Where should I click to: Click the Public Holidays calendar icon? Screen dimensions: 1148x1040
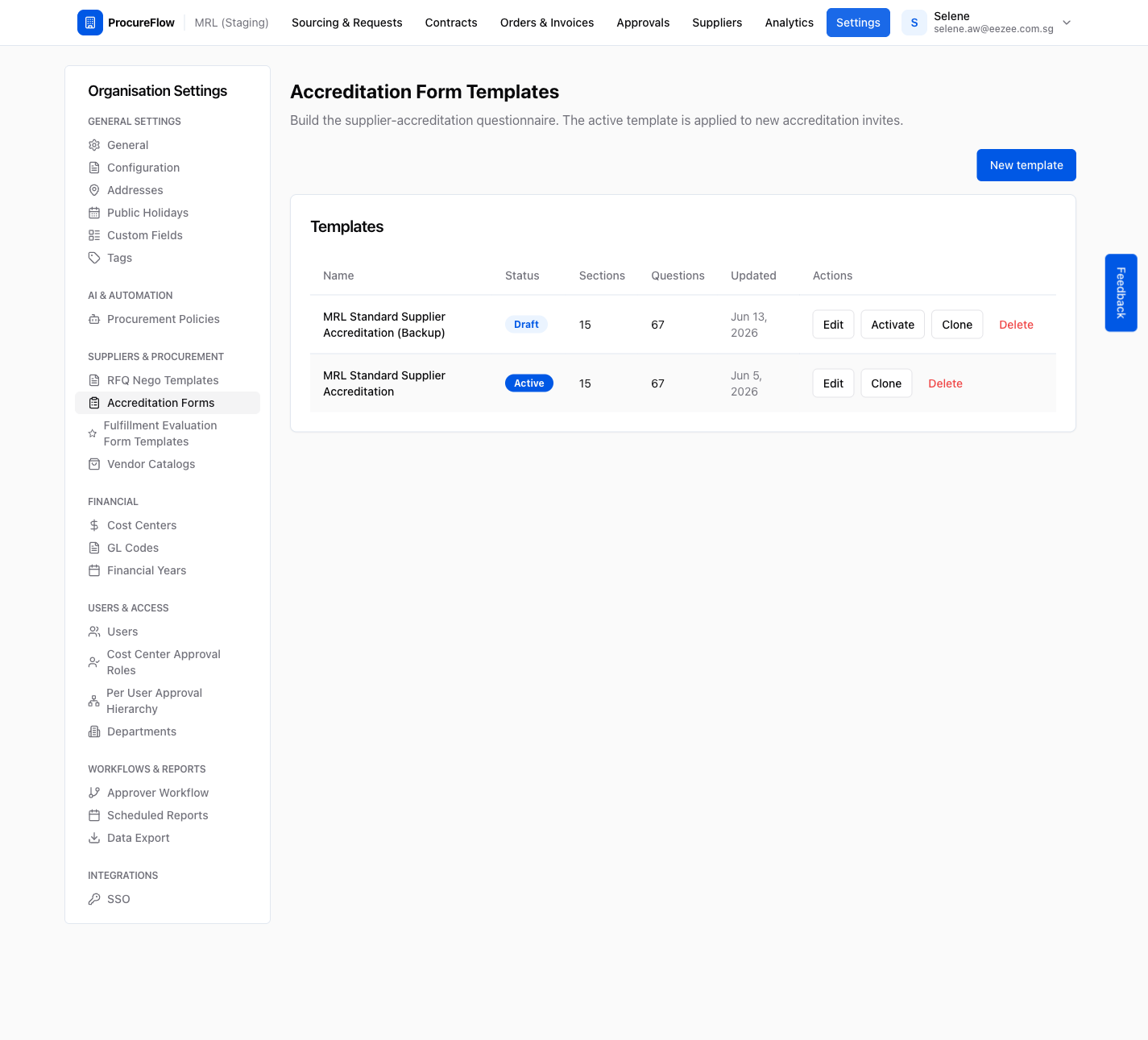click(x=94, y=213)
